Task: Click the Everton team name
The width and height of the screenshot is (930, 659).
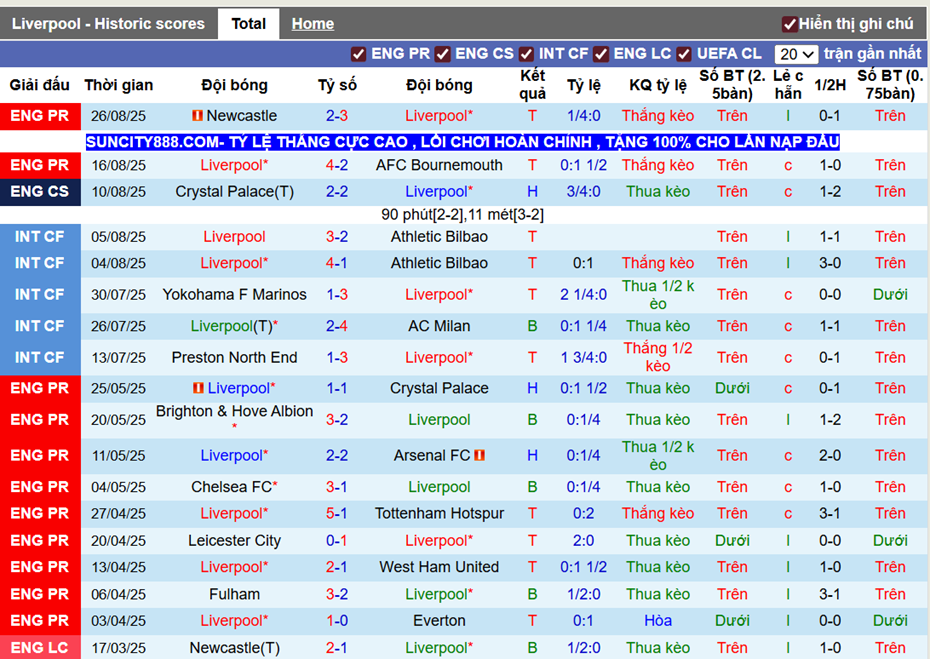Action: (439, 620)
